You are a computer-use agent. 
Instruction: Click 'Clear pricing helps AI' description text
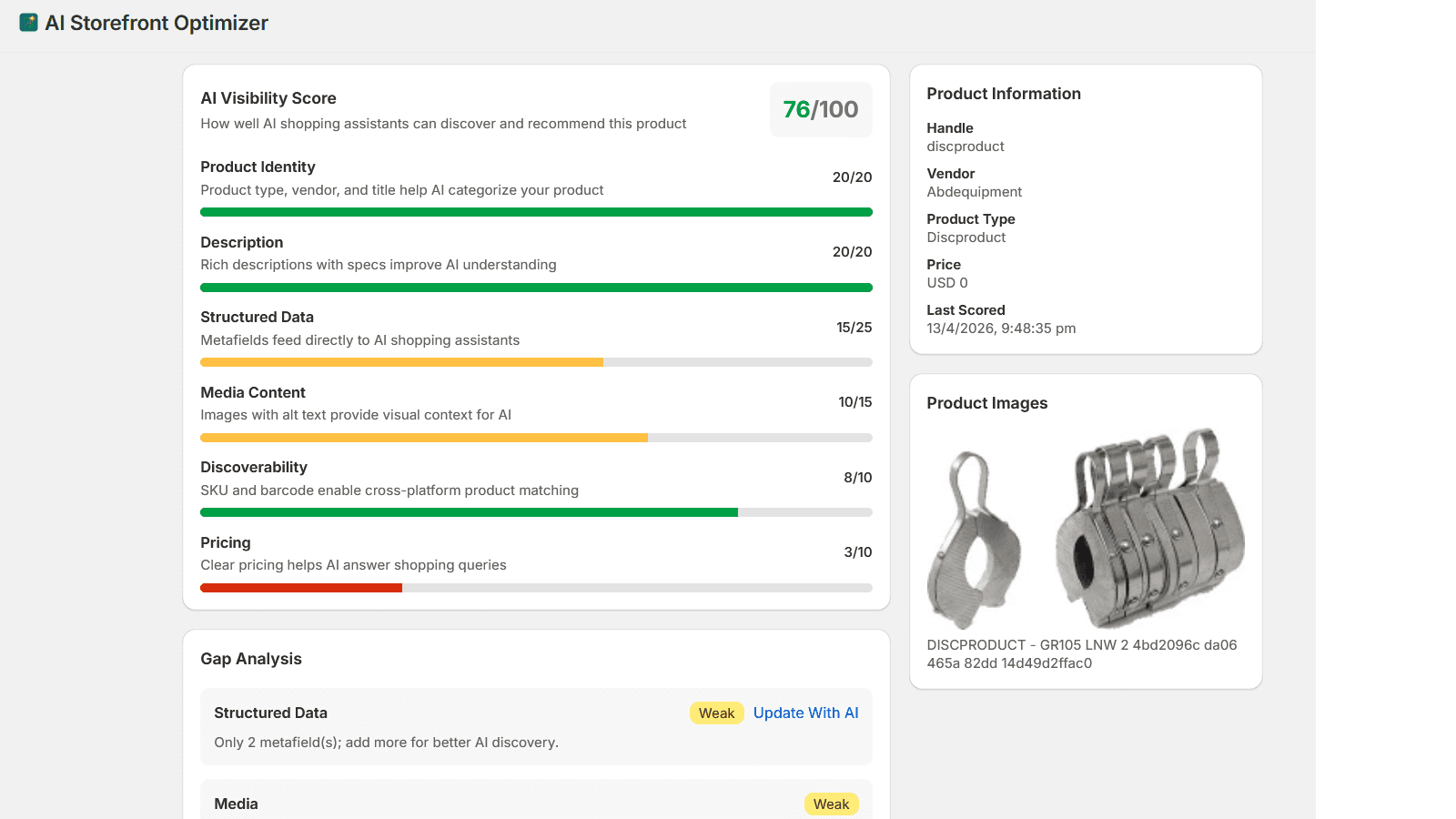[x=353, y=565]
